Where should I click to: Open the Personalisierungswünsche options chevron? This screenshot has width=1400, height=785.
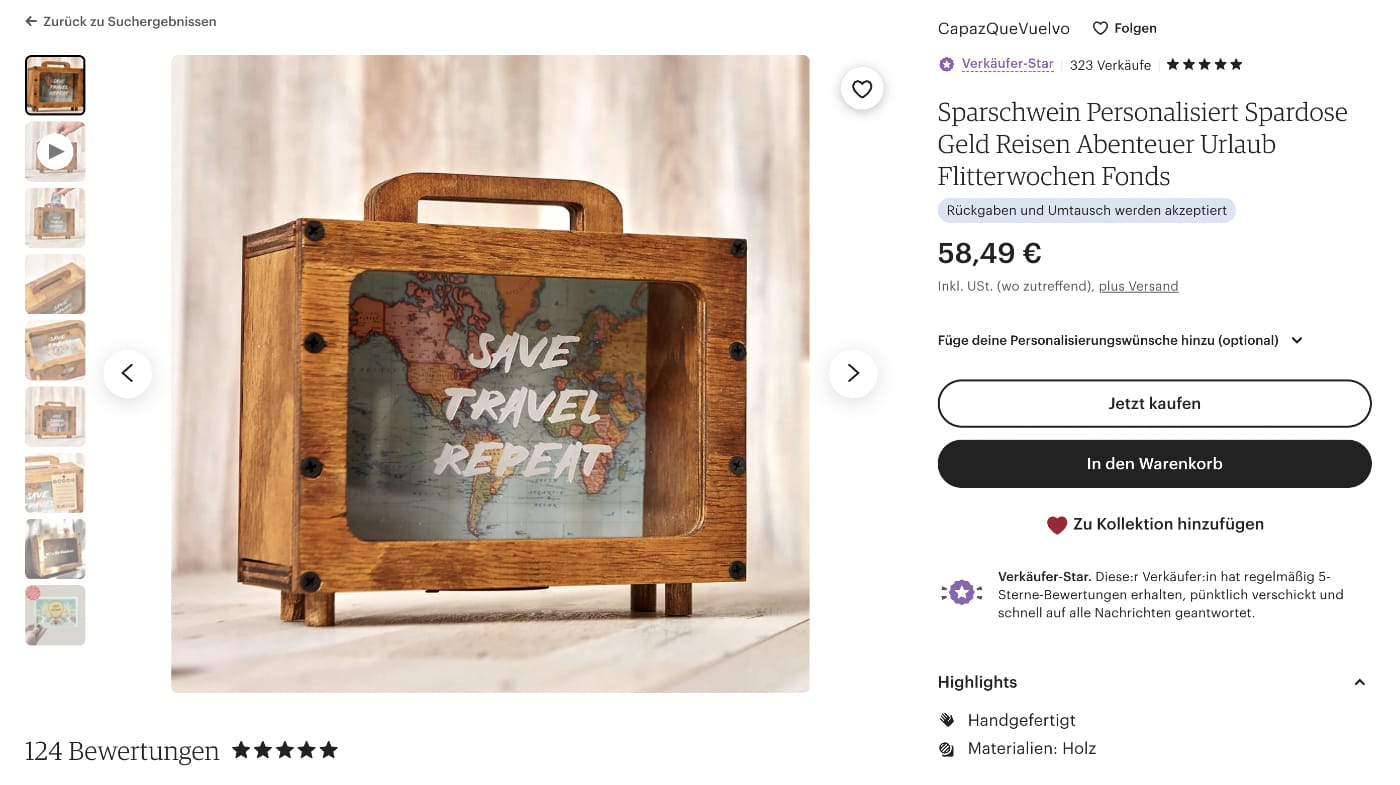1296,340
